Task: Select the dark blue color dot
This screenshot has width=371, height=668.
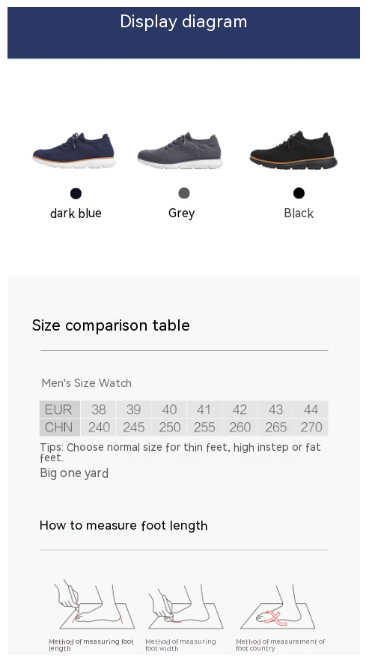Action: [76, 194]
